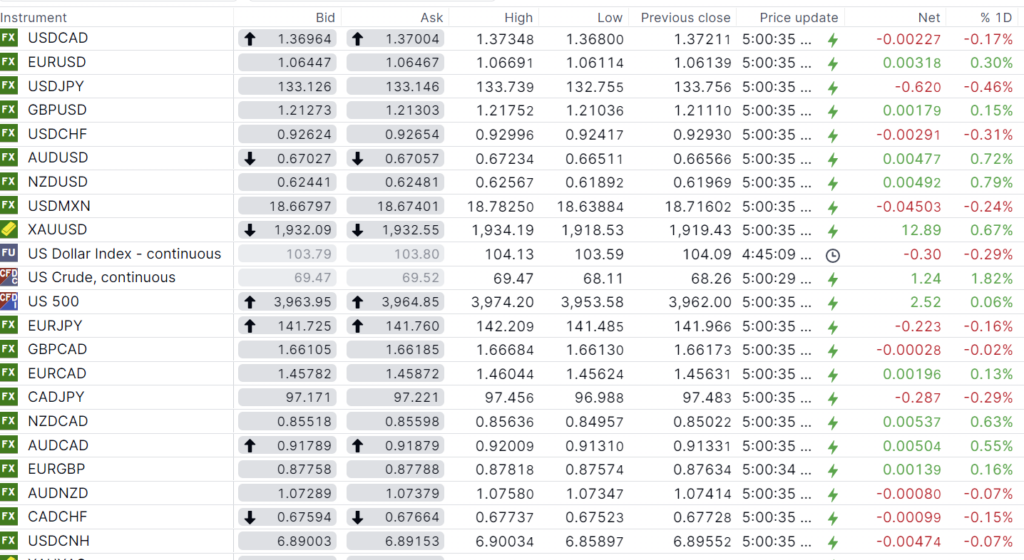Click the gold bar icon beside XAUUSD
Viewport: 1024px width, 560px height.
point(9,230)
